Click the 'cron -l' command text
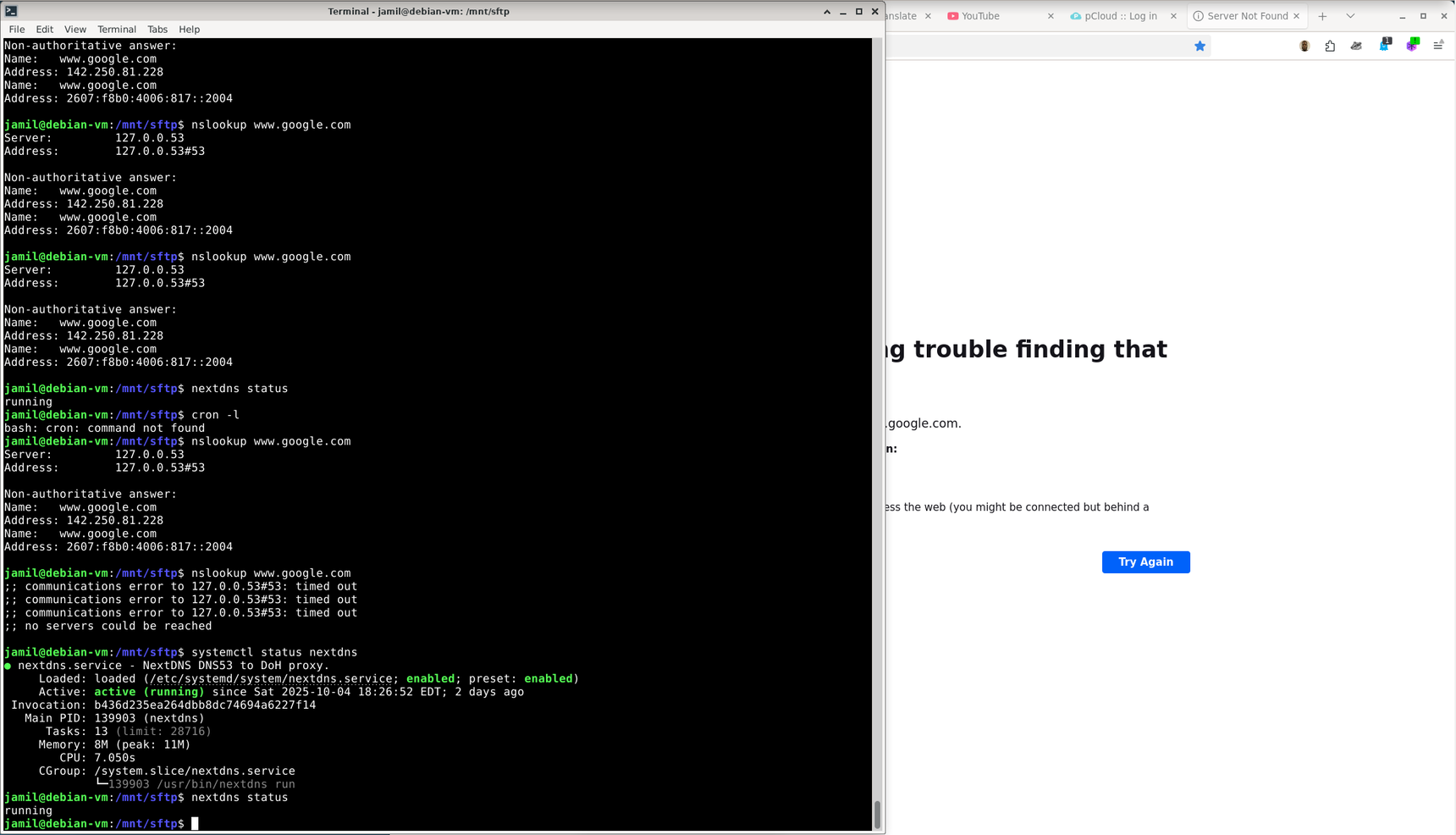 point(215,415)
